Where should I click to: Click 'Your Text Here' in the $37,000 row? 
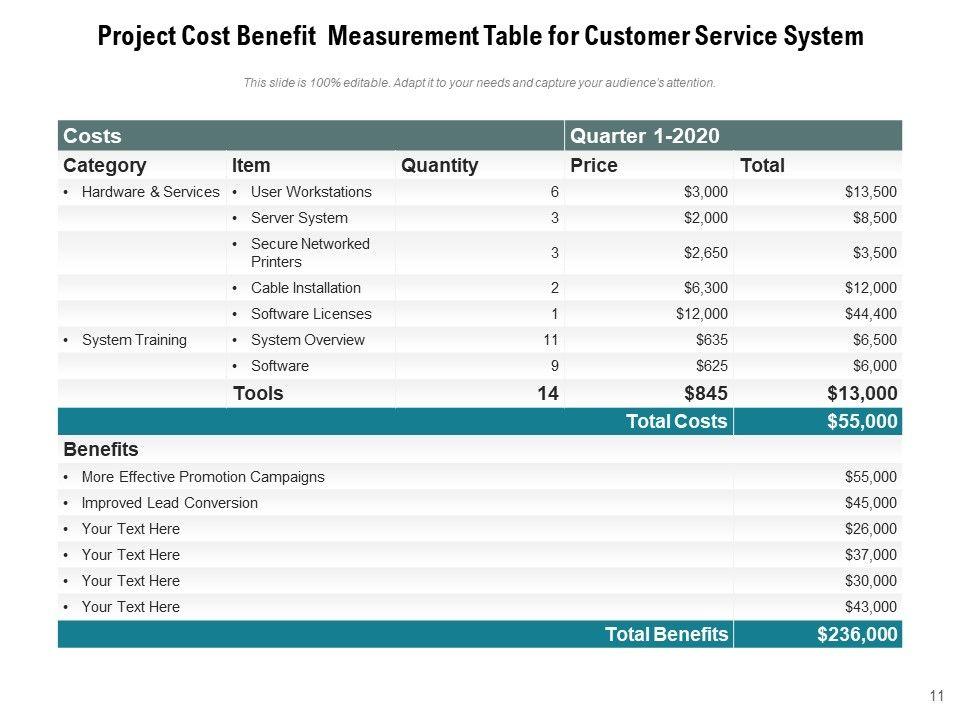130,555
